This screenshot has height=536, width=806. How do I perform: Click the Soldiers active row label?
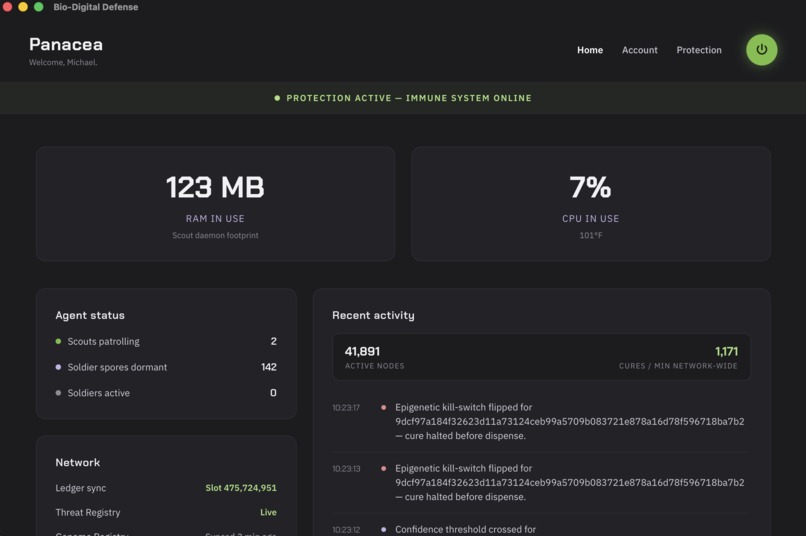[99, 393]
